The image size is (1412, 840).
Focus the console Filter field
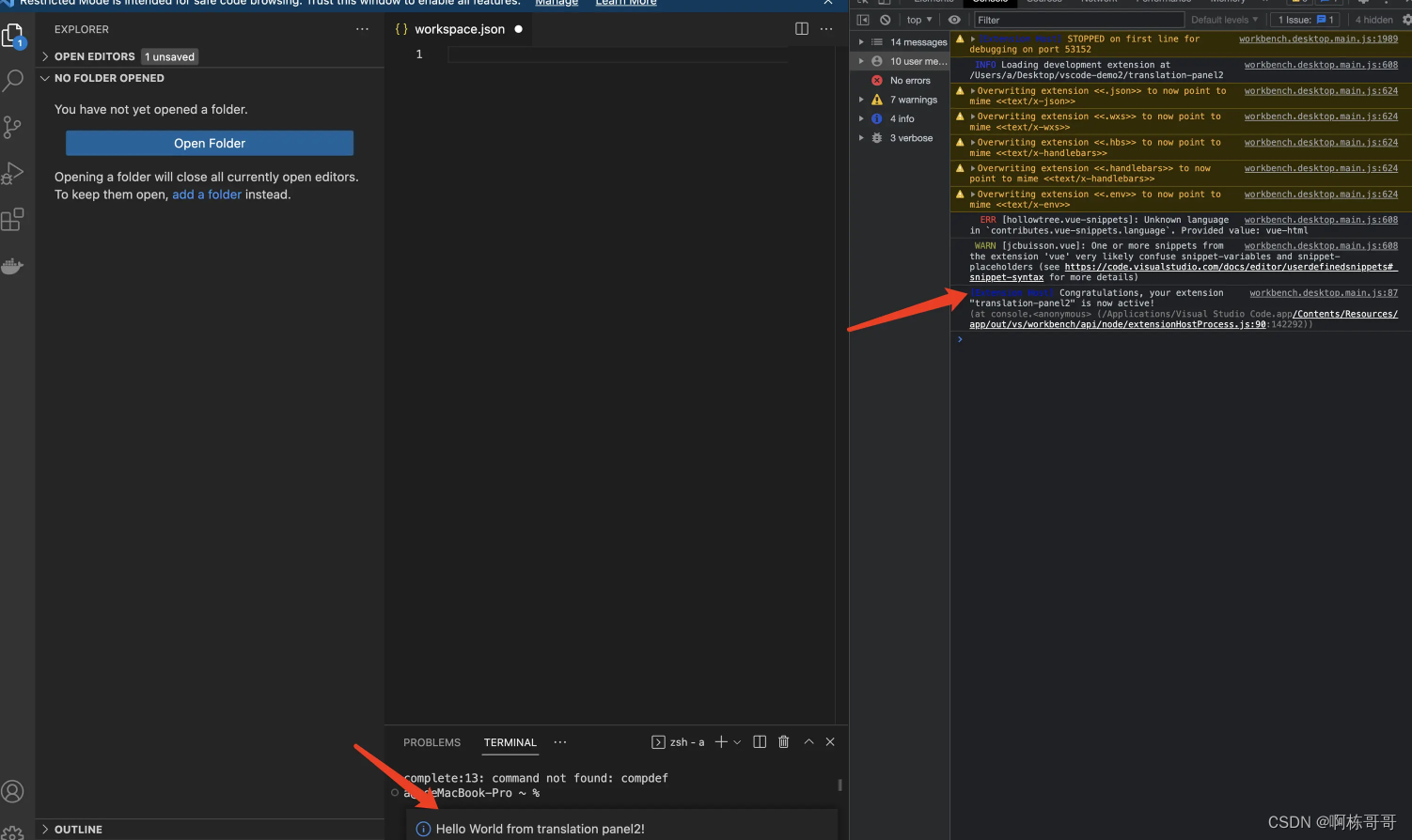[x=1078, y=20]
